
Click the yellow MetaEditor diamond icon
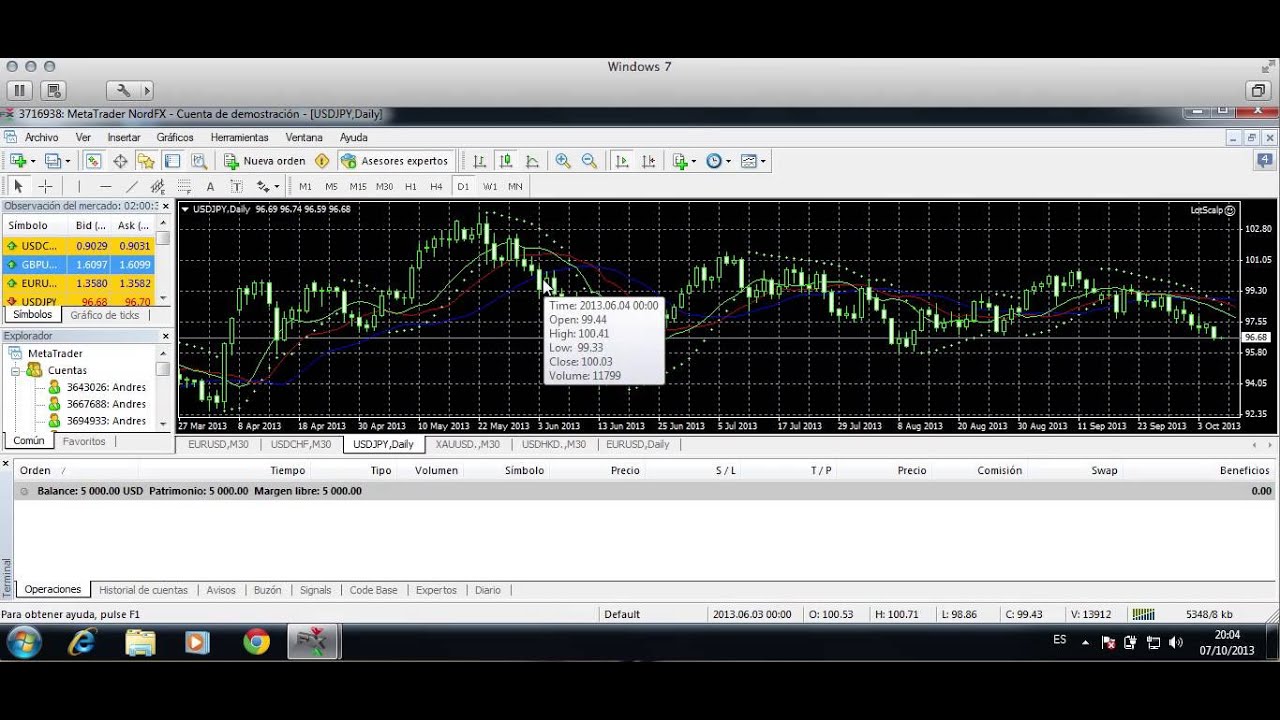[322, 160]
